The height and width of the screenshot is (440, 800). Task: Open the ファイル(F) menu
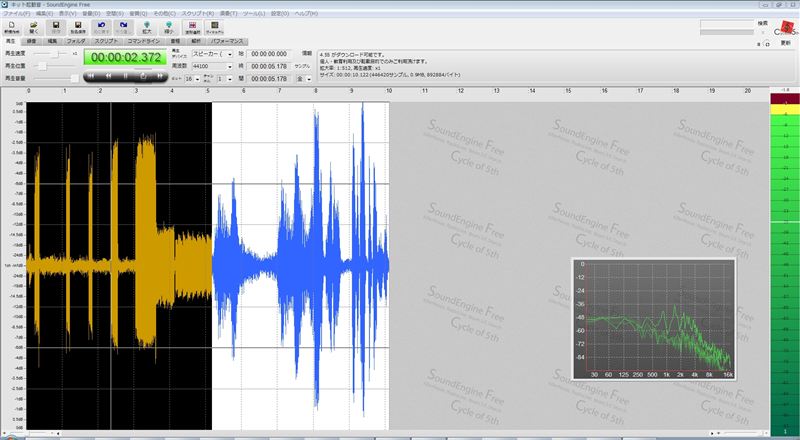point(17,14)
